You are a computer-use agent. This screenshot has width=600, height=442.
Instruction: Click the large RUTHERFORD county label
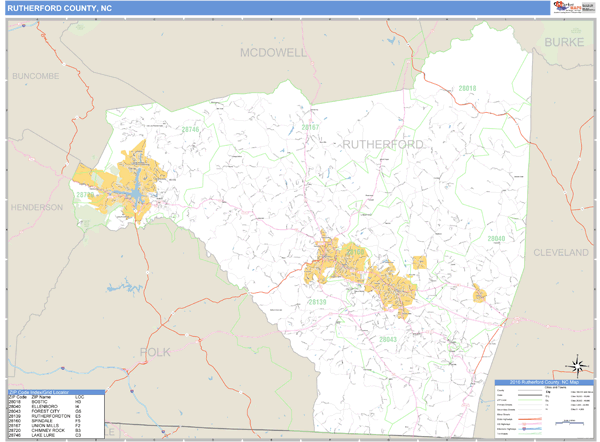383,144
